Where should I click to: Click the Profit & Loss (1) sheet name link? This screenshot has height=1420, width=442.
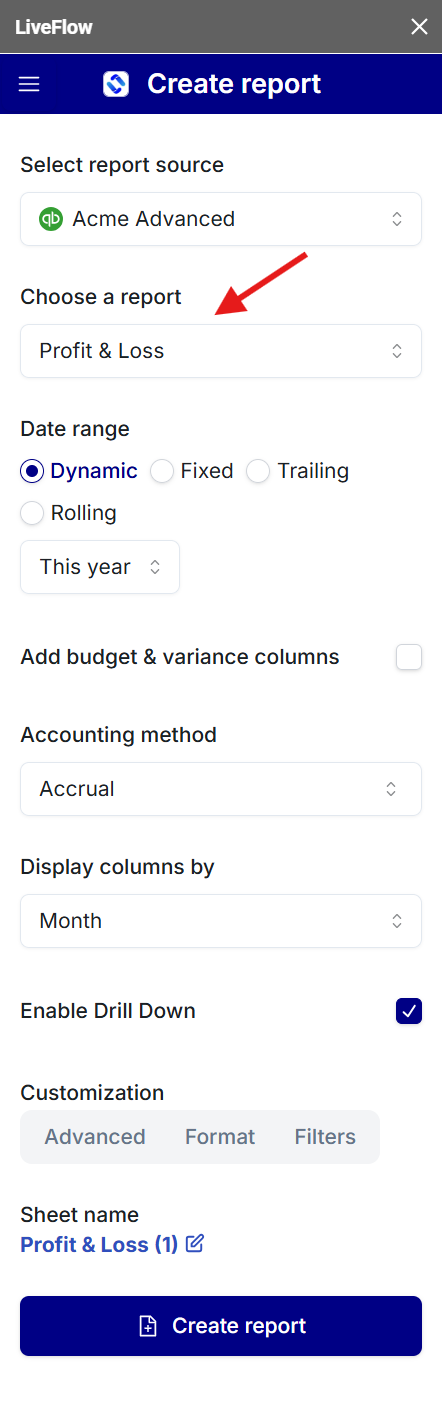99,1245
